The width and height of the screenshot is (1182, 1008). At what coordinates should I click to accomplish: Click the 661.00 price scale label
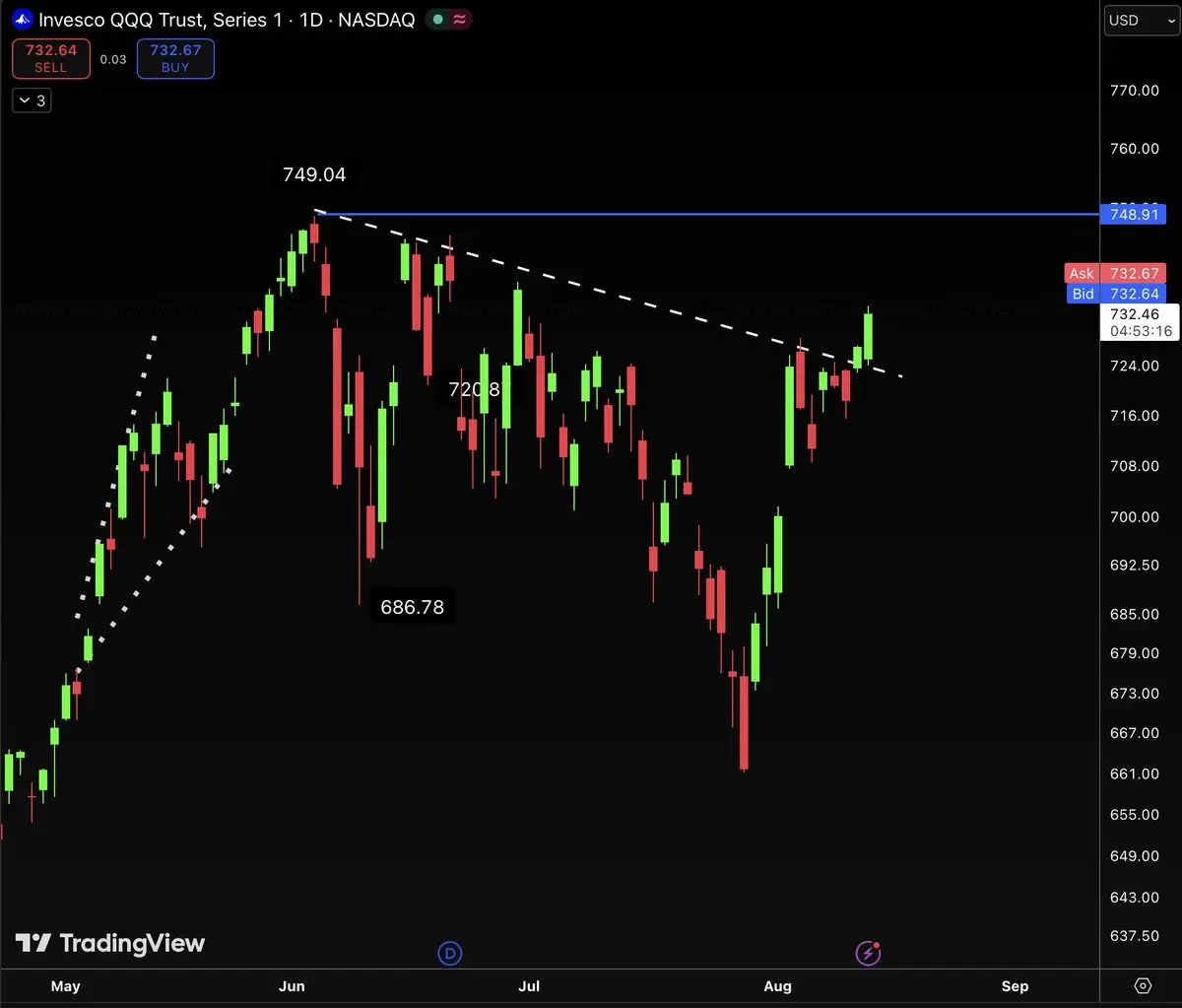pyautogui.click(x=1134, y=773)
